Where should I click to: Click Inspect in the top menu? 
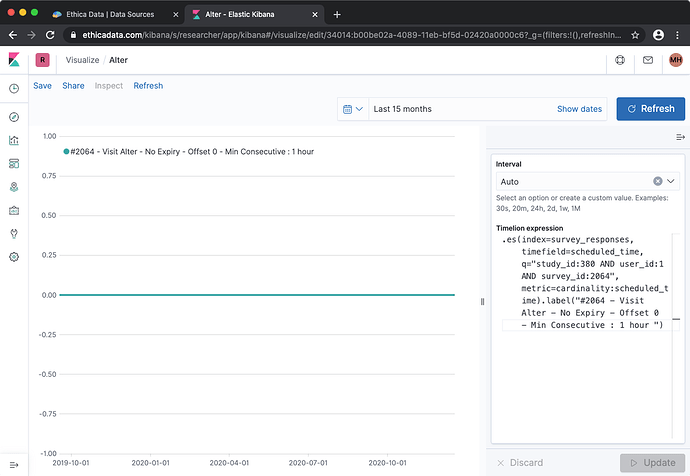[x=109, y=86]
